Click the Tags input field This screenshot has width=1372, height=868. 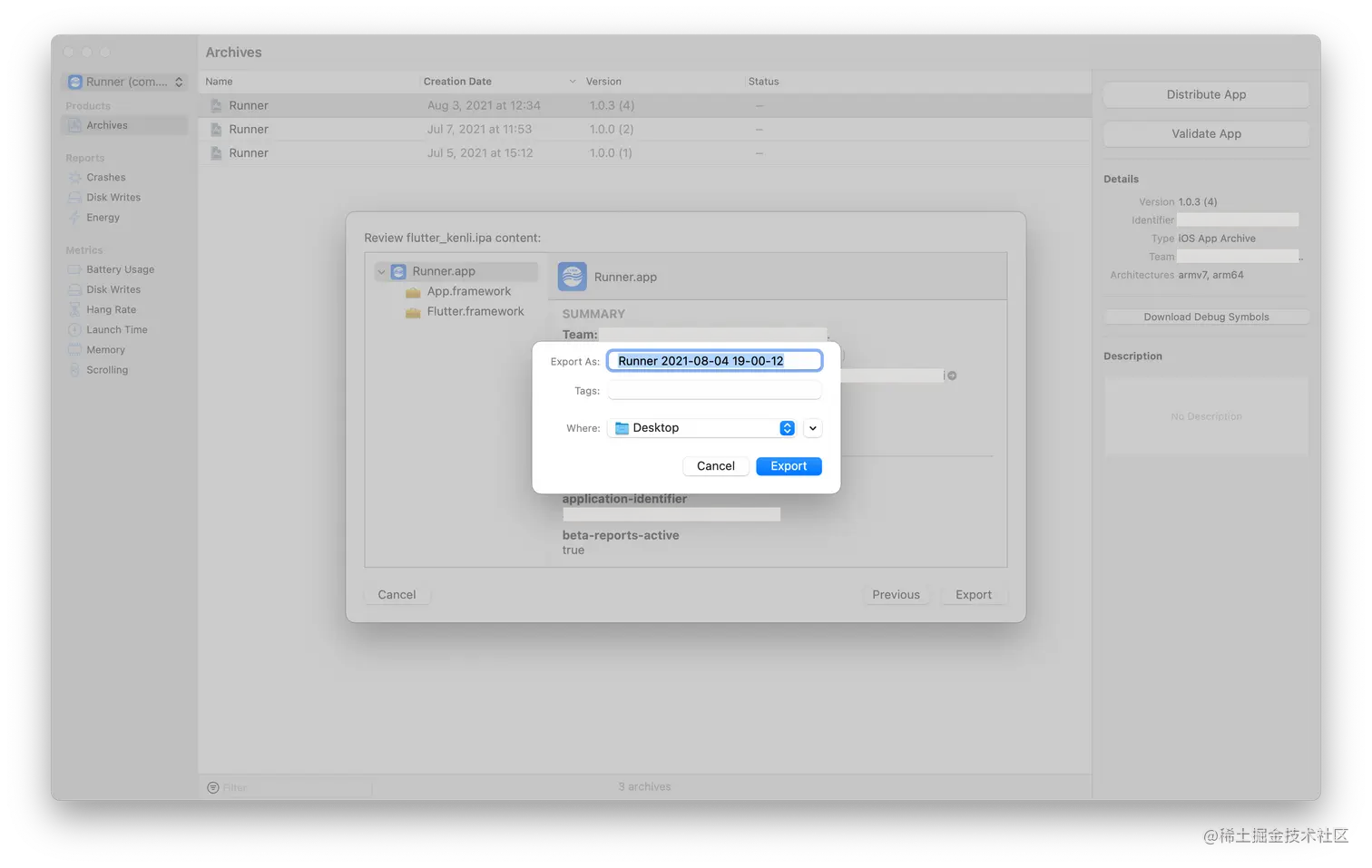click(x=715, y=391)
